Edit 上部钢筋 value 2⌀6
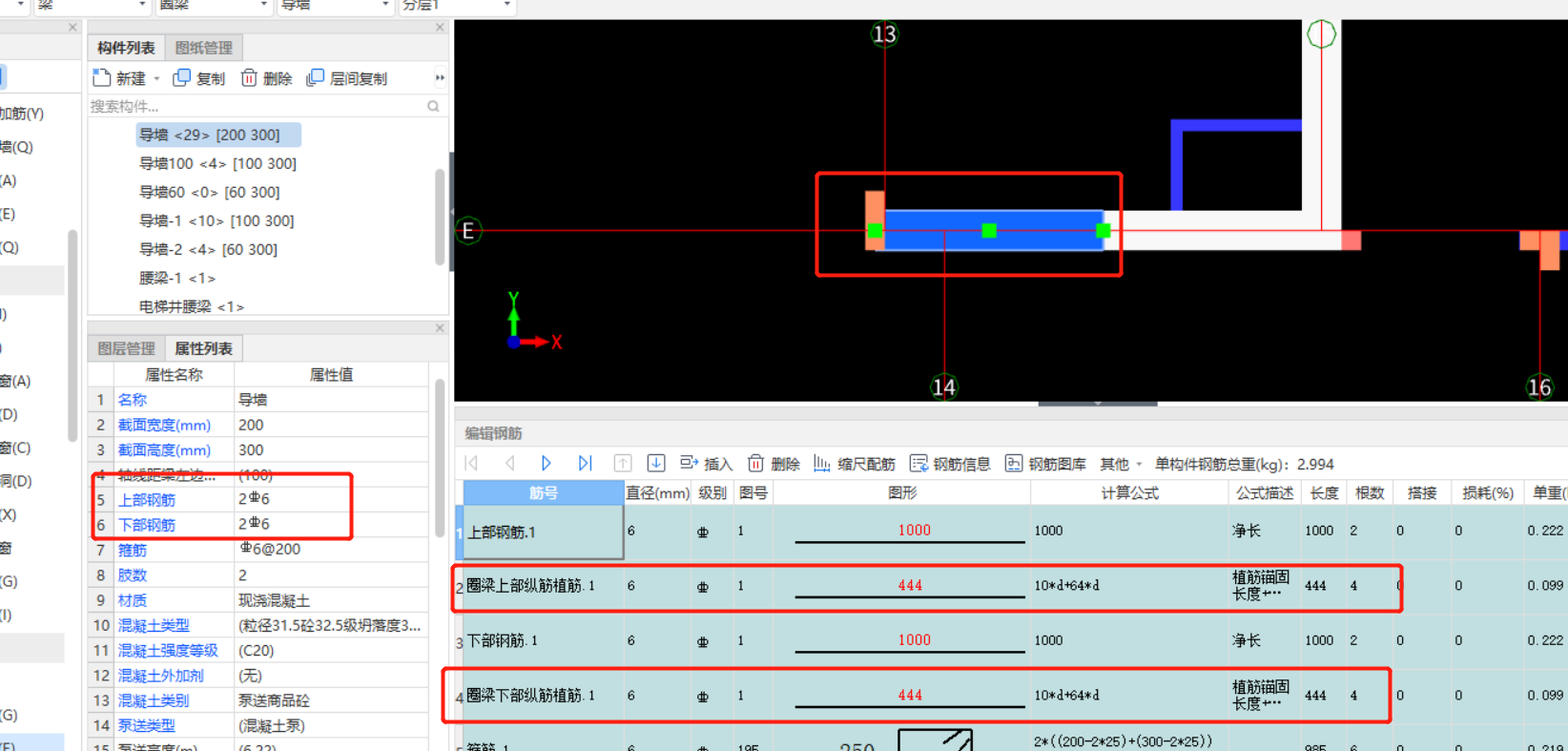The height and width of the screenshot is (751, 1568). (331, 498)
